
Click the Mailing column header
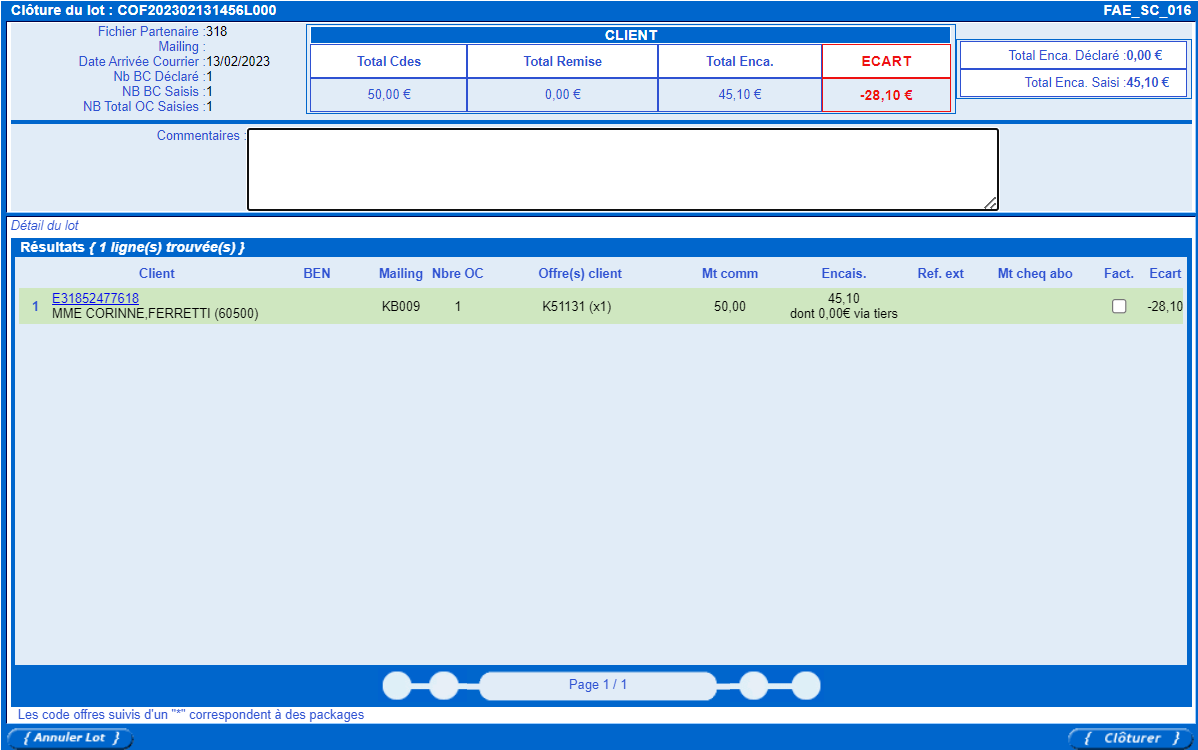coord(400,273)
